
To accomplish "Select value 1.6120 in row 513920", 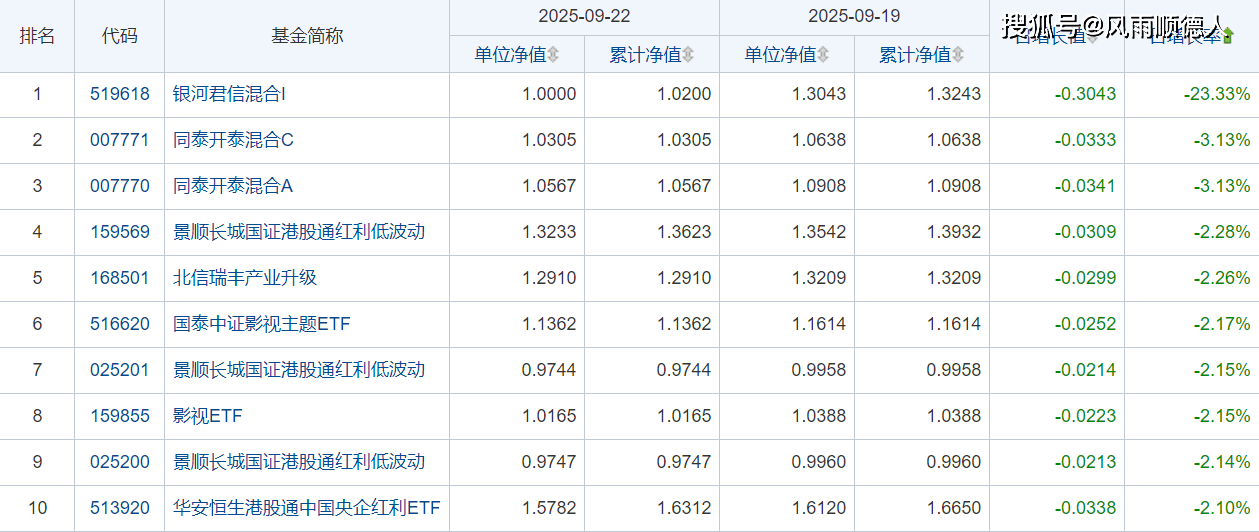I will click(x=819, y=508).
